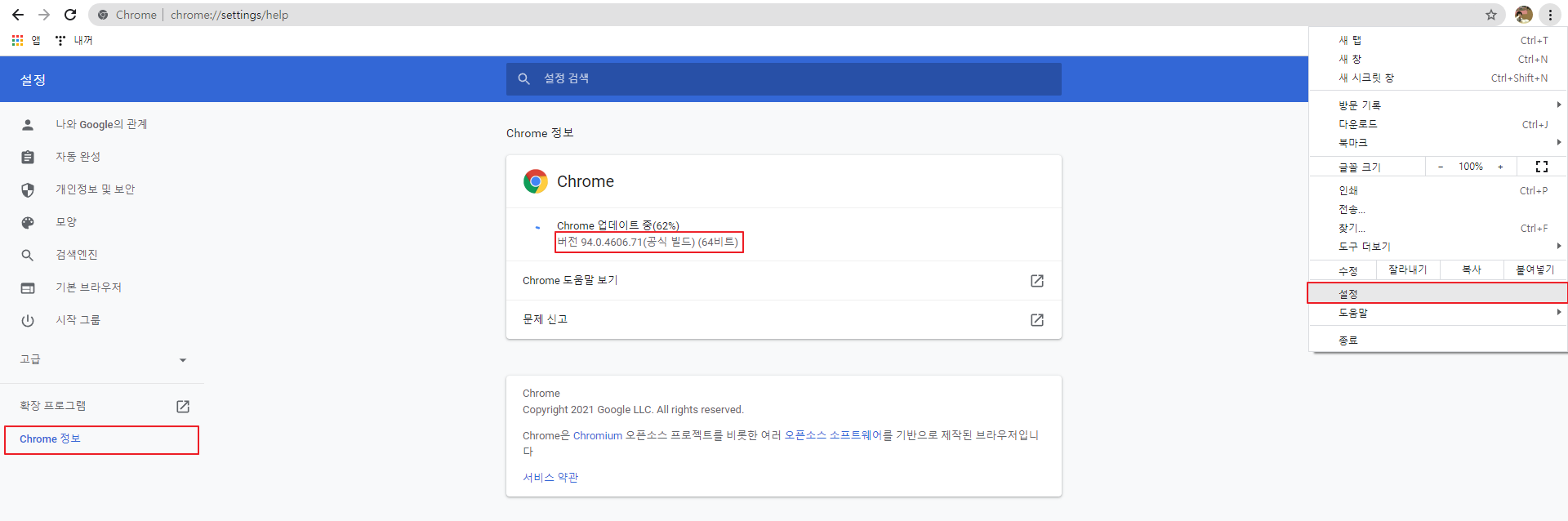Enter fullscreen with the fullscreen icon

coord(1542,167)
